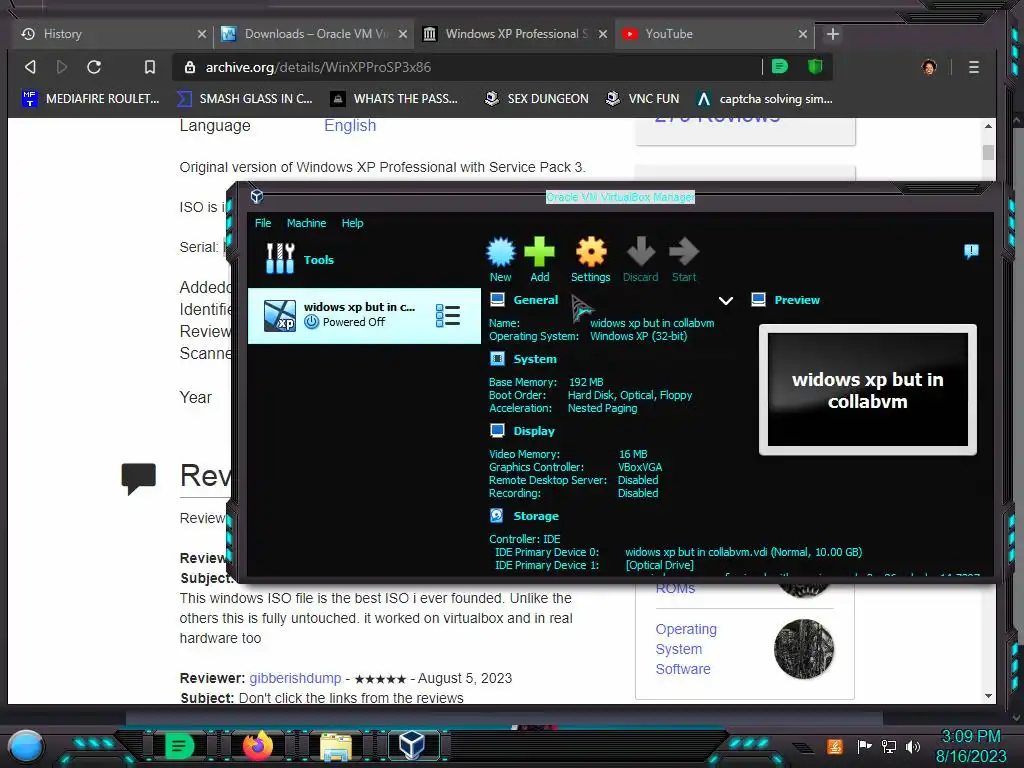Screen dimensions: 1024x768
Task: Select the Tools icon in VirtualBox
Action: point(280,259)
